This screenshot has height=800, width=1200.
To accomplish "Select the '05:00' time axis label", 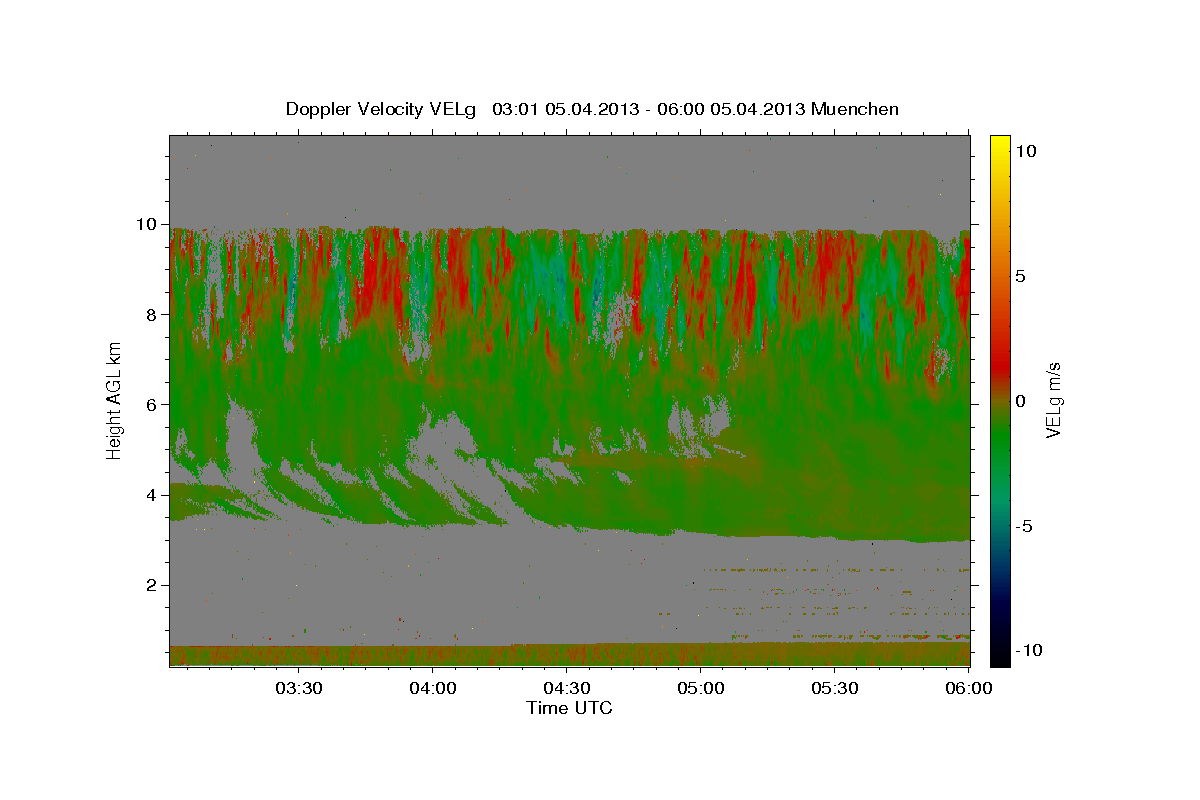I will (701, 688).
